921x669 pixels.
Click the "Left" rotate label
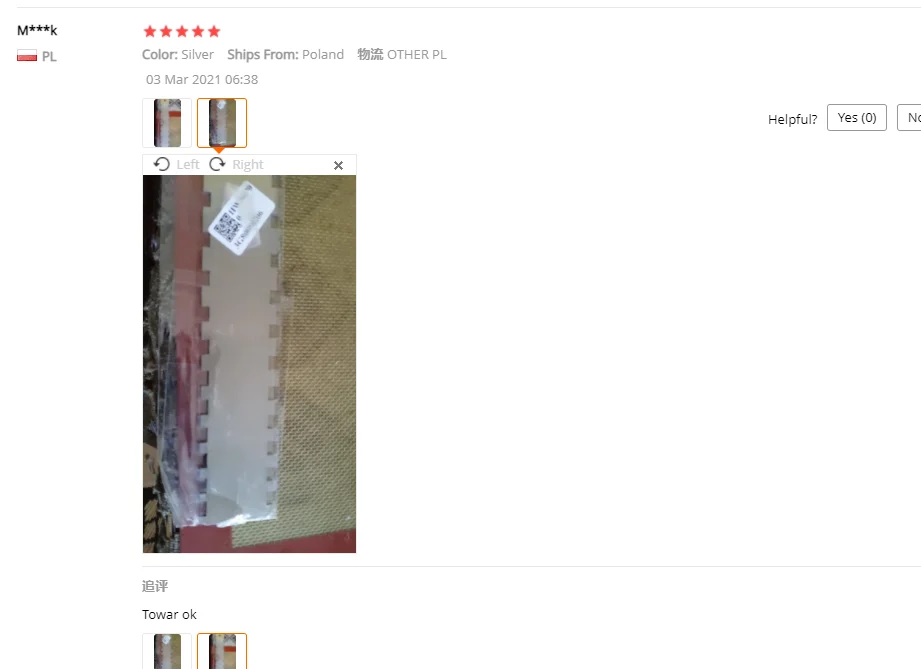pyautogui.click(x=188, y=164)
